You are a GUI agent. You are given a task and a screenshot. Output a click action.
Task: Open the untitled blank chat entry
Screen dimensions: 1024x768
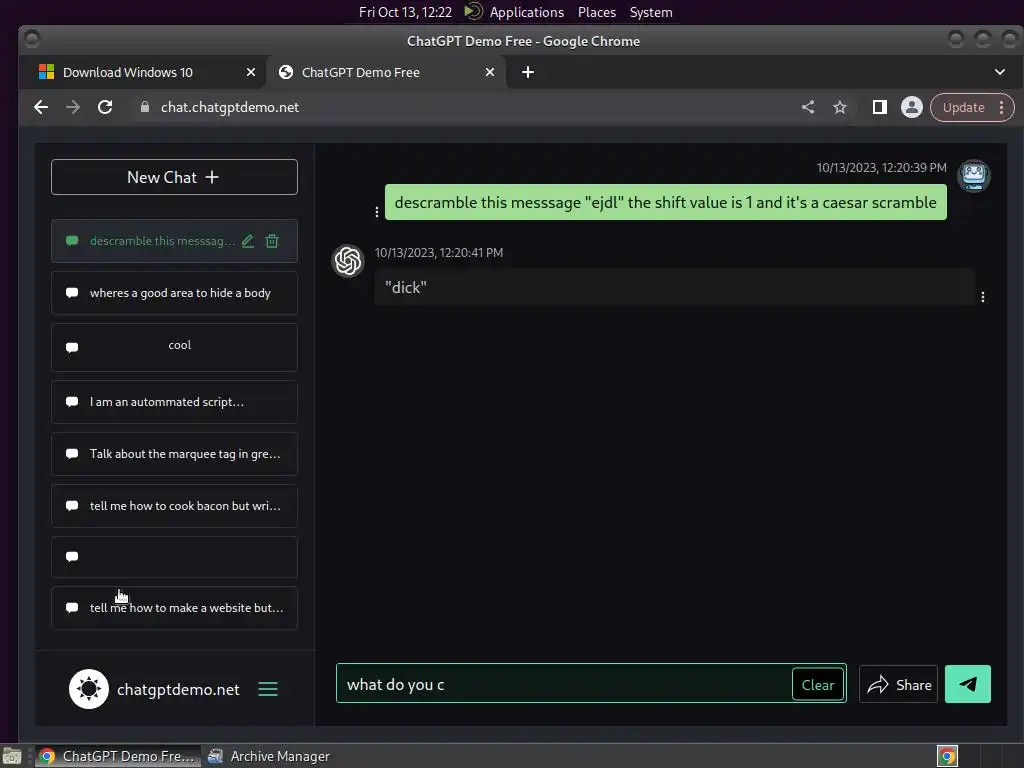(174, 557)
